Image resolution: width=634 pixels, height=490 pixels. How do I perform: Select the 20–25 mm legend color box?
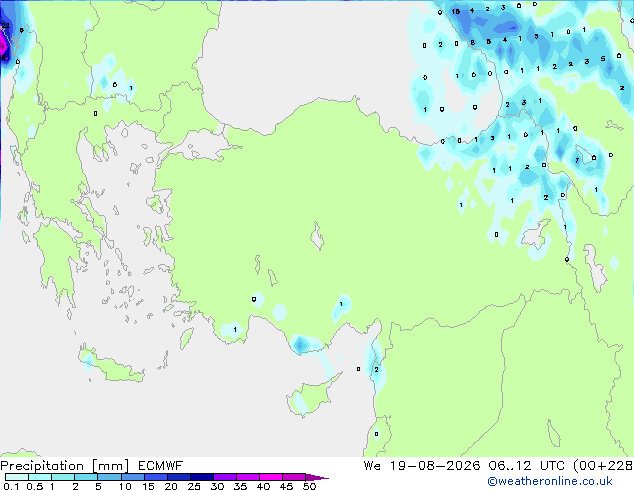(179, 477)
